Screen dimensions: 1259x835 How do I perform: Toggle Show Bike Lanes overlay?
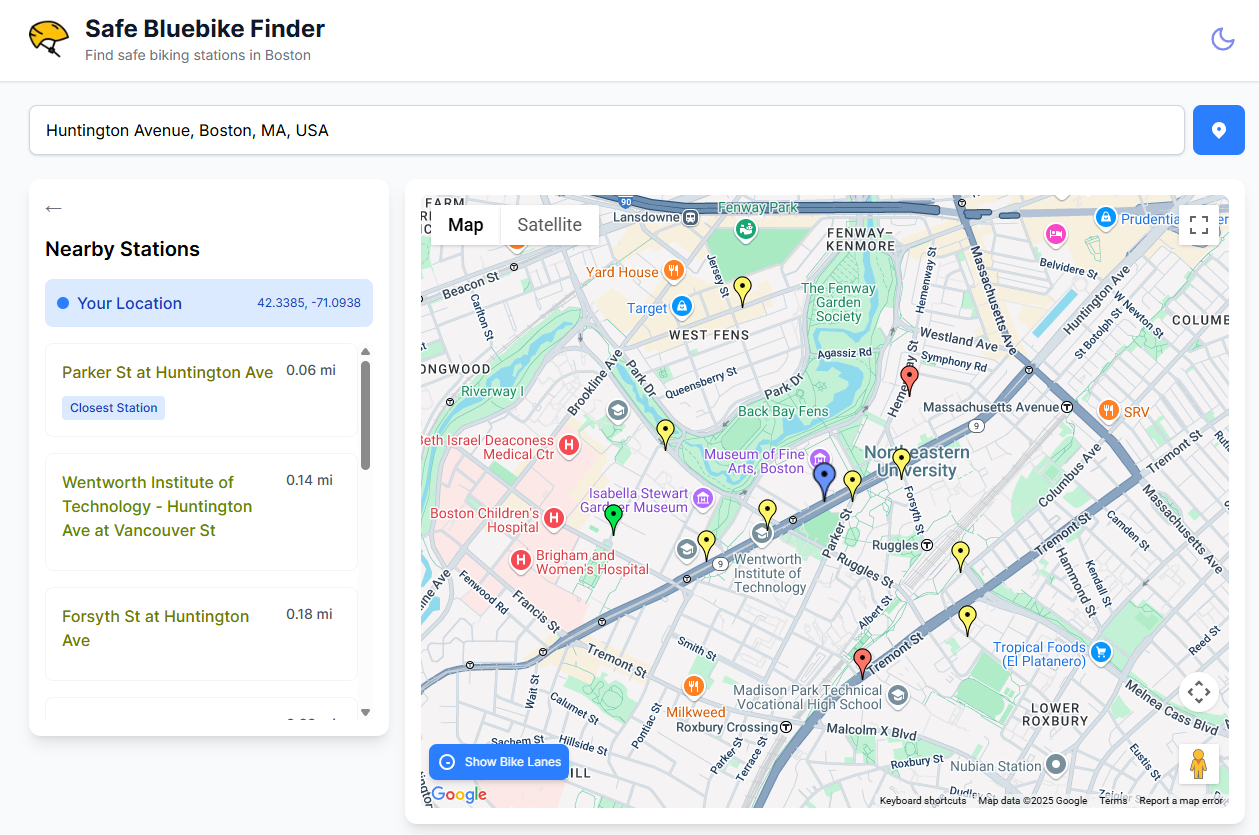498,761
